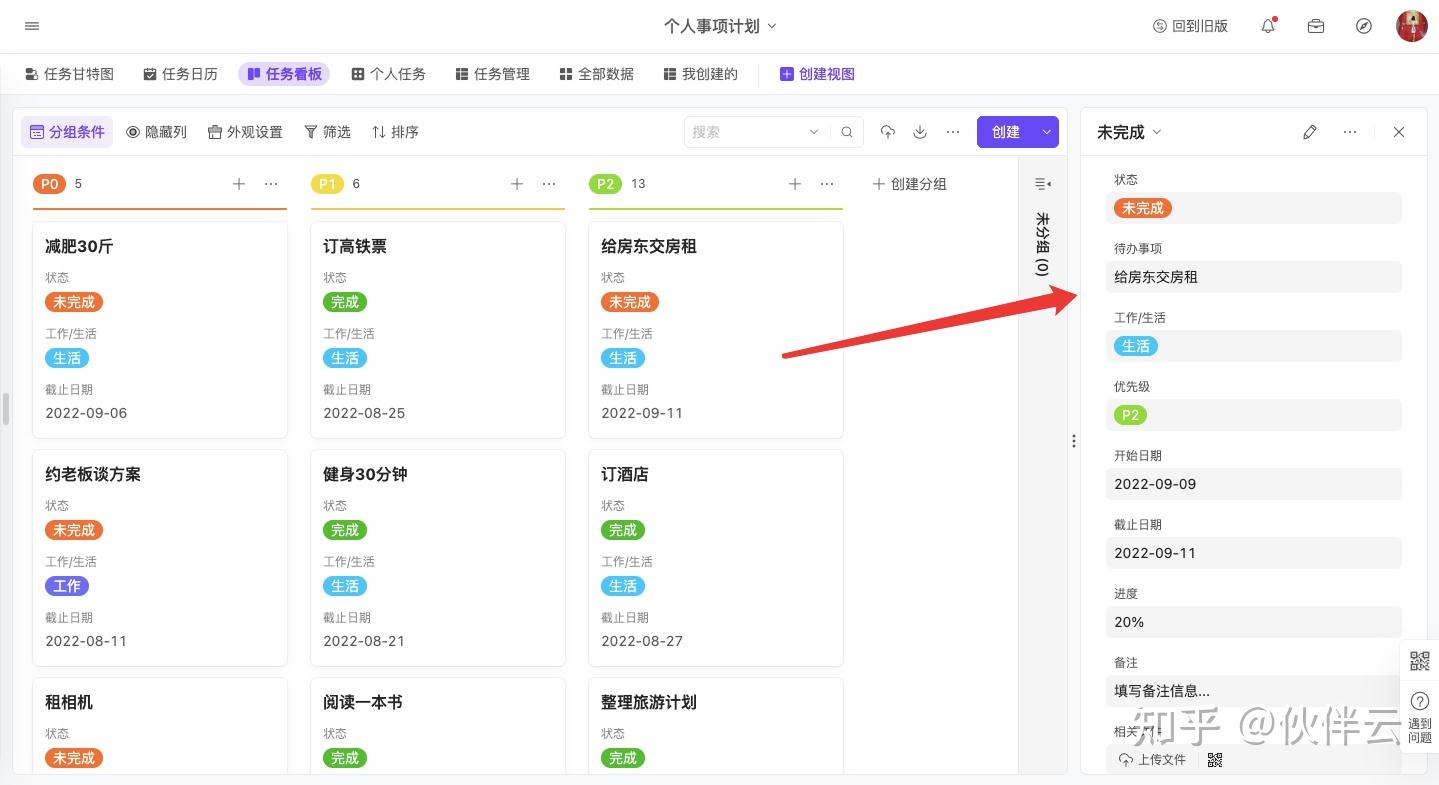1439x785 pixels.
Task: Open the hamburger menu at top left
Action: coord(32,26)
